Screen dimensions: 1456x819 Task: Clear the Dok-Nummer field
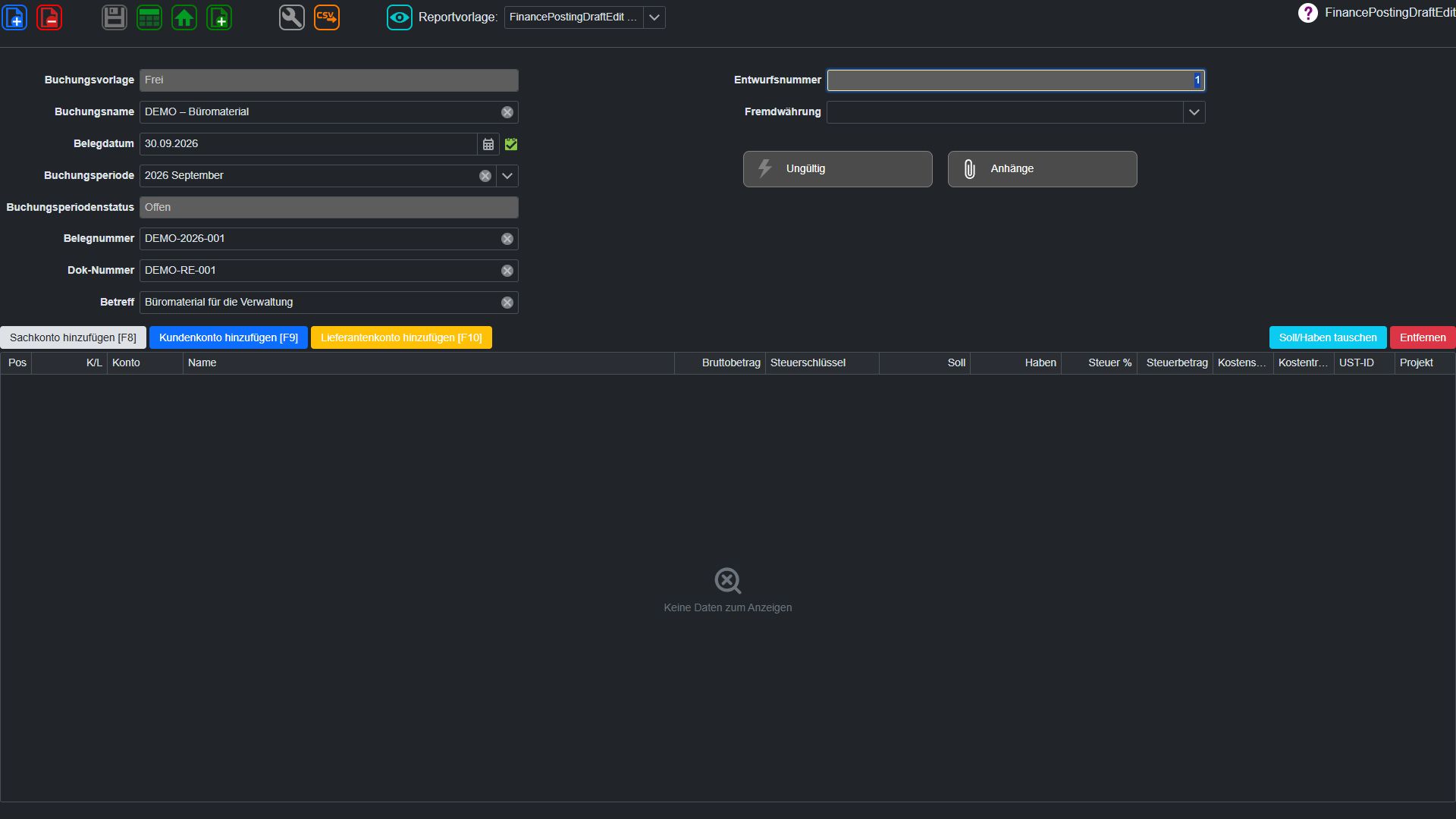[507, 271]
